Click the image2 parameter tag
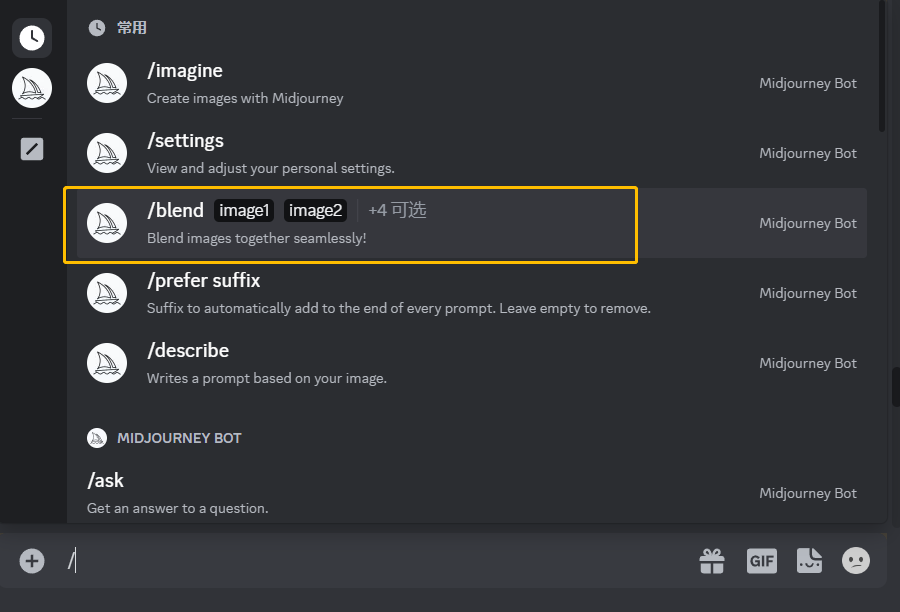The width and height of the screenshot is (900, 612). [x=315, y=211]
